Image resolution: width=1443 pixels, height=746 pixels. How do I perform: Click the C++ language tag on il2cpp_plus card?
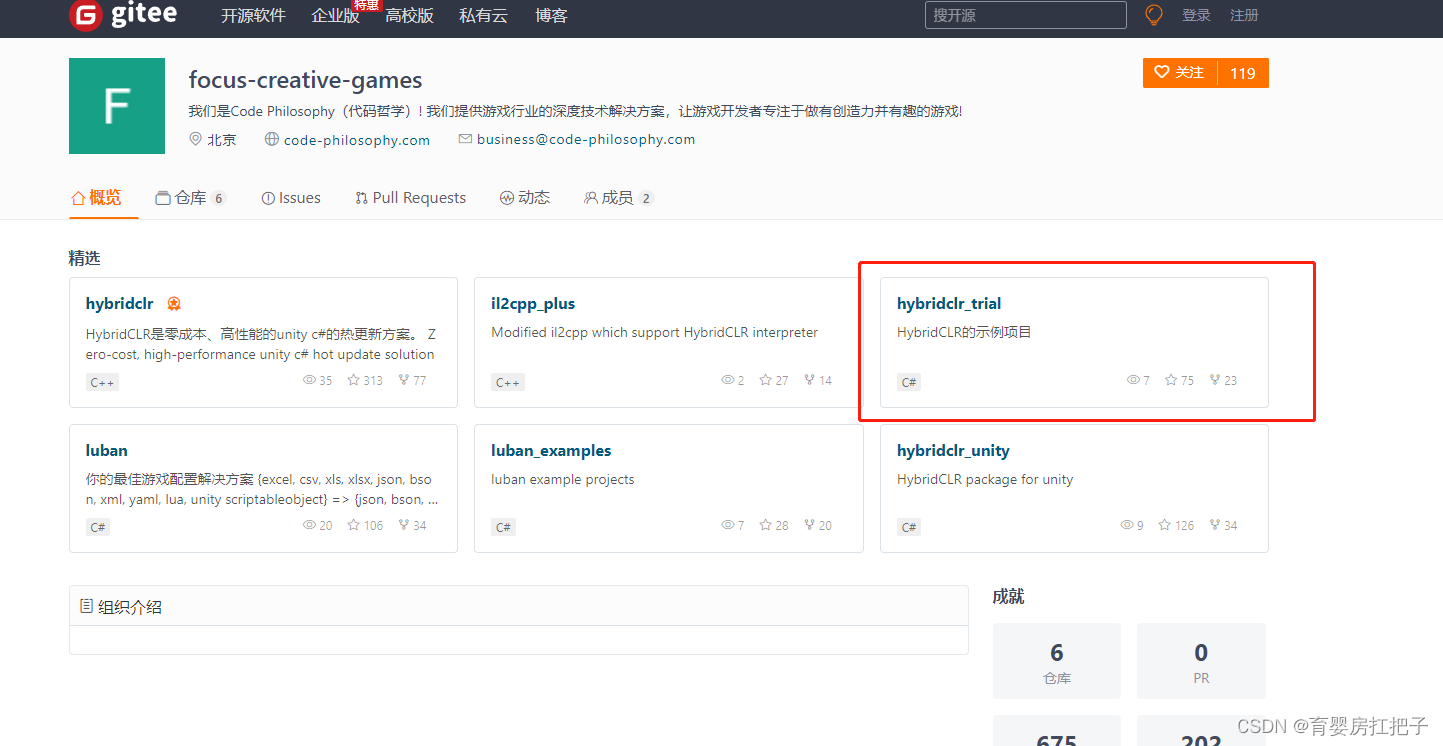click(x=508, y=382)
